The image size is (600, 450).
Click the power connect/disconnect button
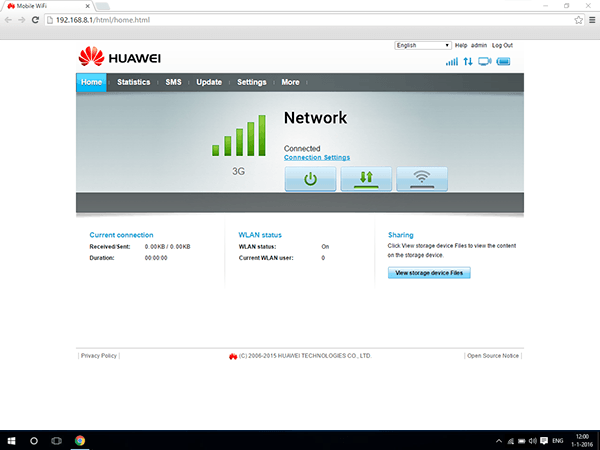310,179
